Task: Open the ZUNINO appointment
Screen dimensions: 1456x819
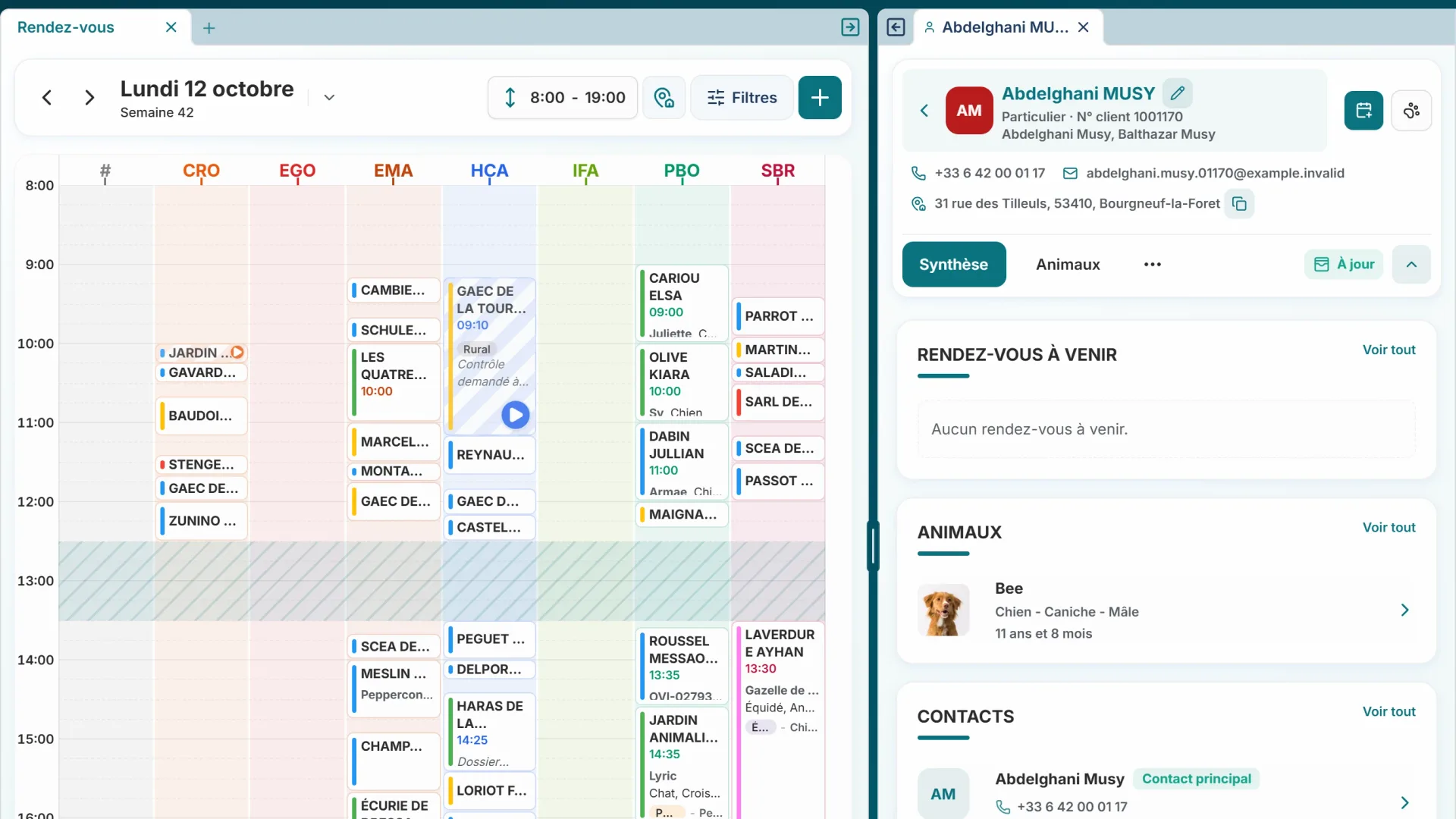Action: click(202, 521)
